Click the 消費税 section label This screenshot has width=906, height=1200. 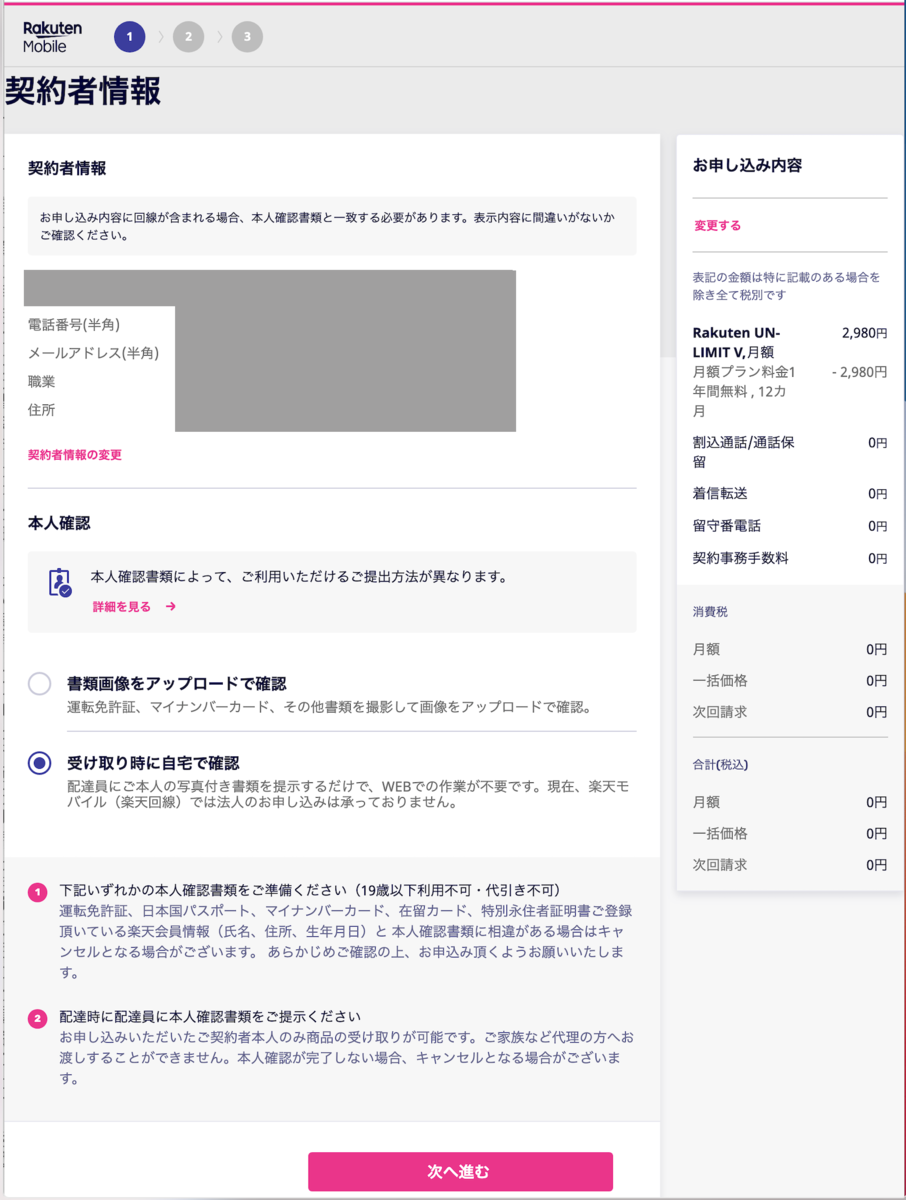[x=711, y=611]
